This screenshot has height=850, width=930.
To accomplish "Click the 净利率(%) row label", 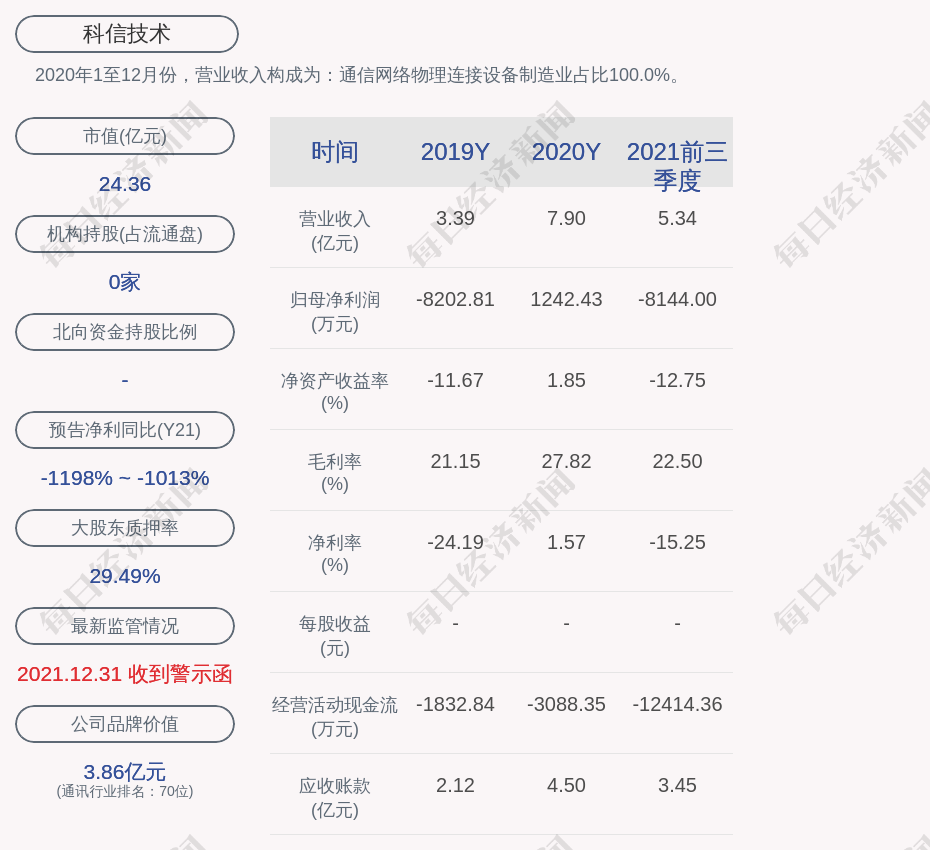I will (x=335, y=554).
